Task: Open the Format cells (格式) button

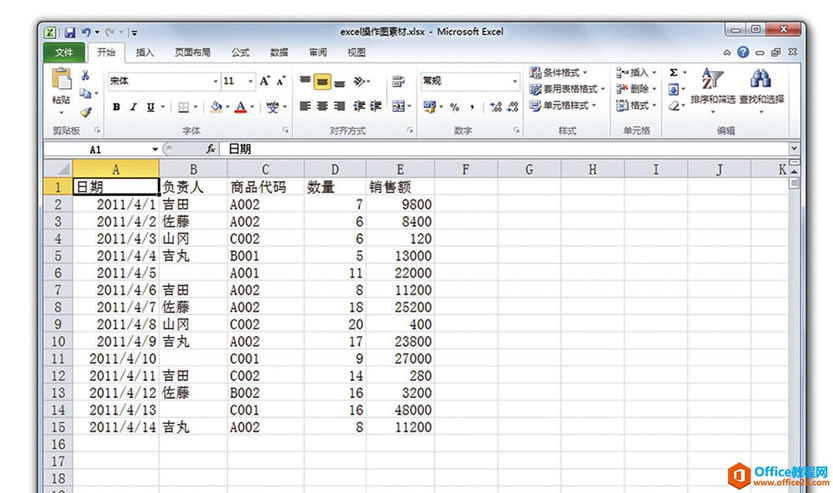Action: click(636, 106)
